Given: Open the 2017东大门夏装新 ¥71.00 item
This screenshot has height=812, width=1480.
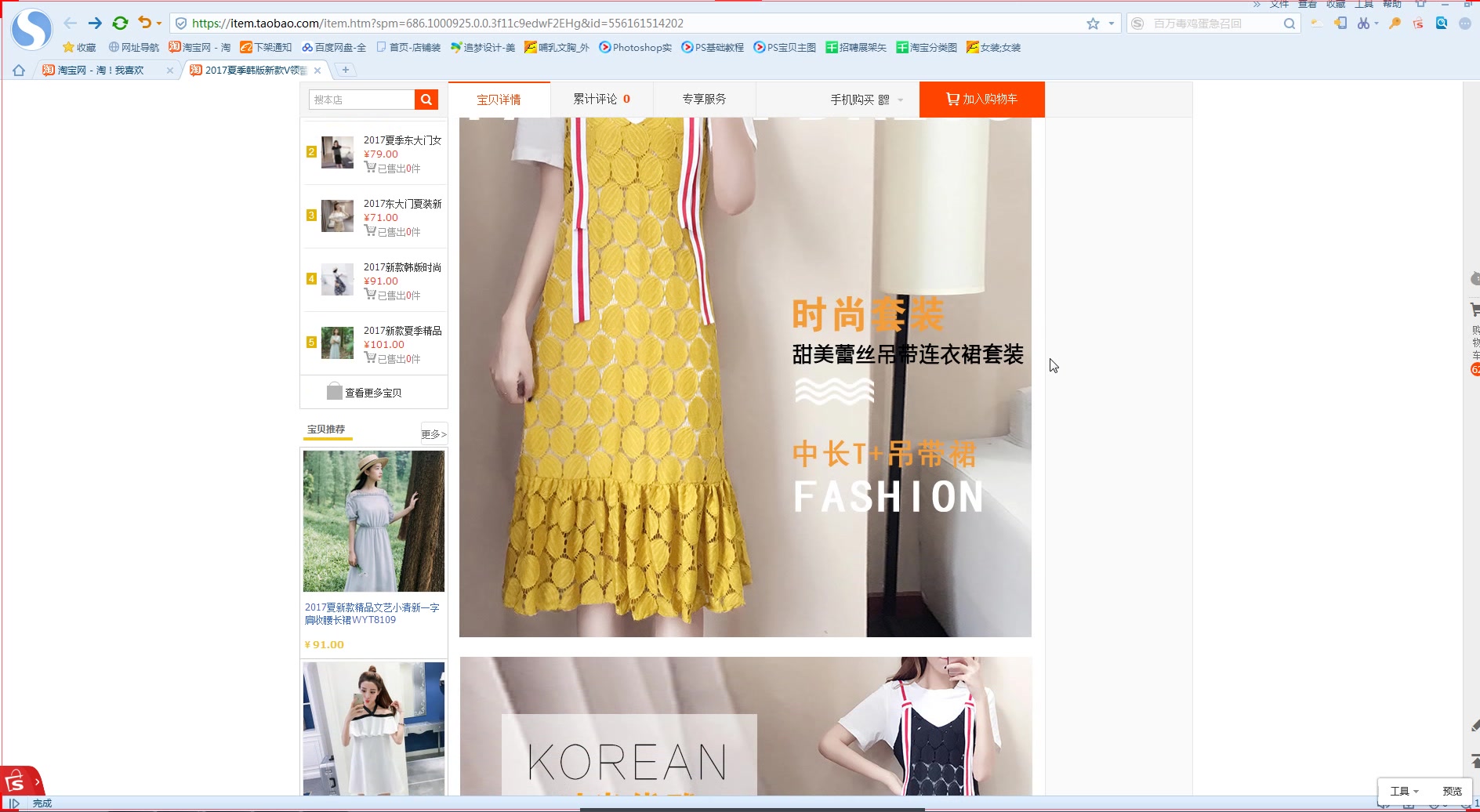Looking at the screenshot, I should 402,204.
